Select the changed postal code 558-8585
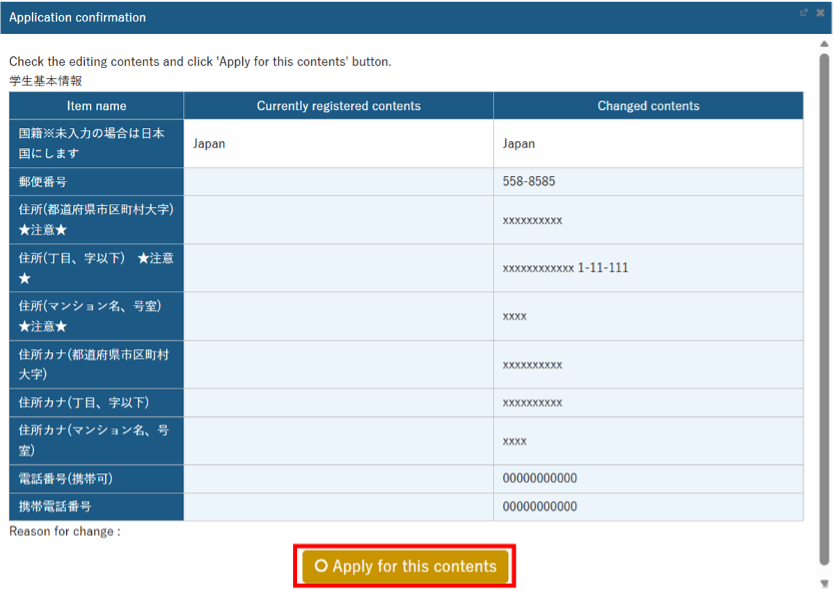Viewport: 835px width, 591px height. click(529, 182)
